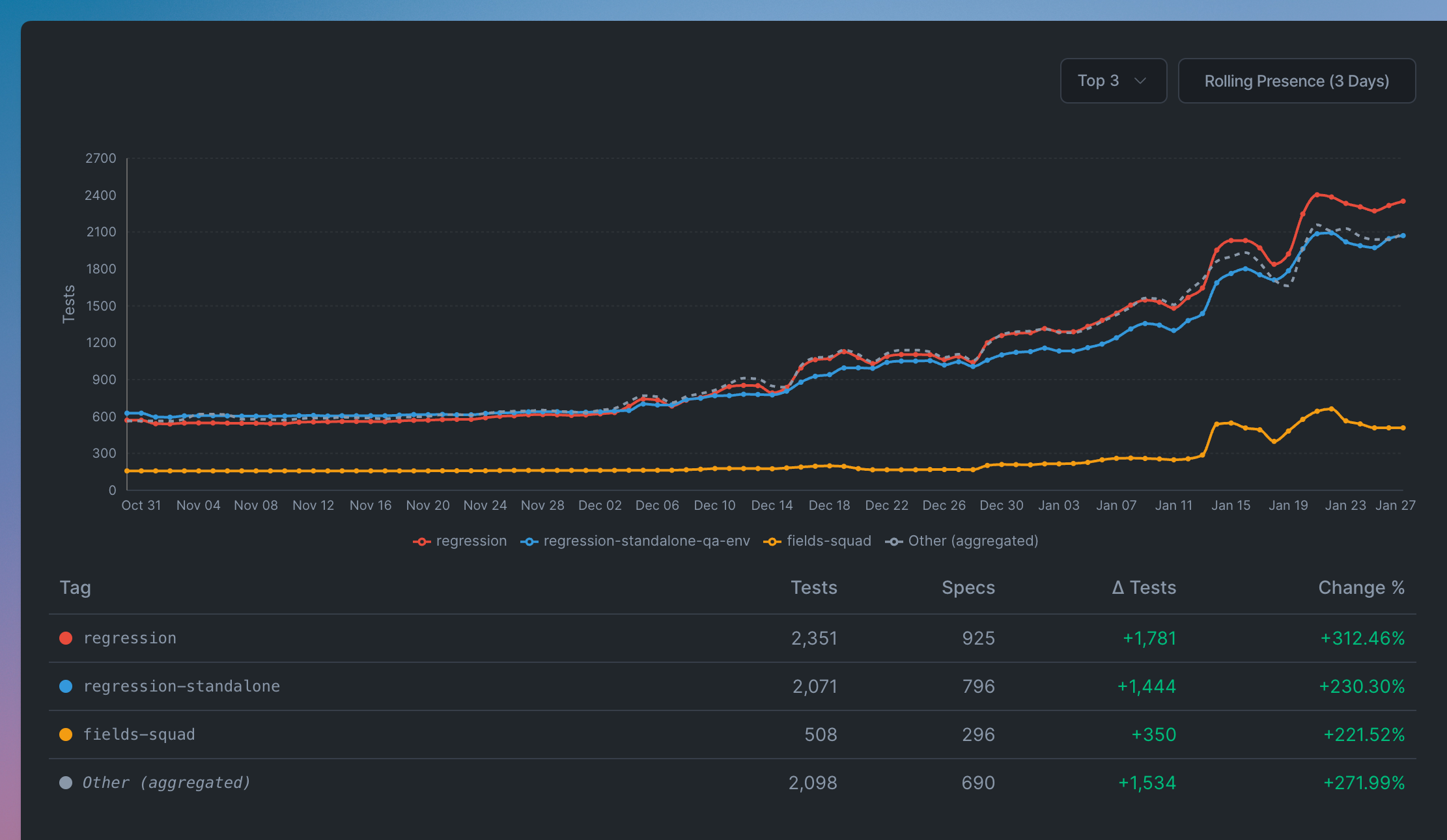1447x840 pixels.
Task: Click the blue dot beside regression-standalone row
Action: pyautogui.click(x=66, y=686)
